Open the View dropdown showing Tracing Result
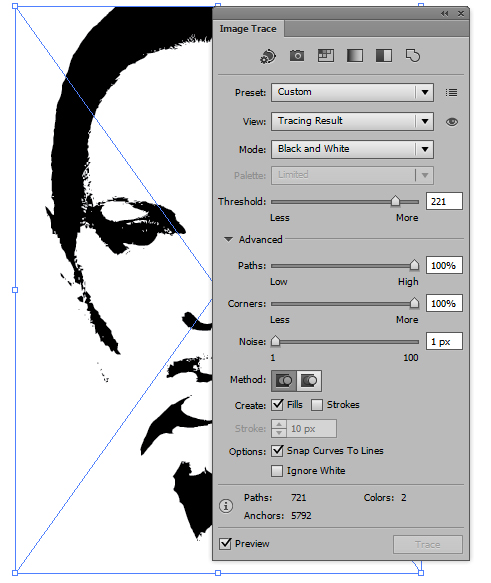Image resolution: width=491 pixels, height=583 pixels. [352, 121]
